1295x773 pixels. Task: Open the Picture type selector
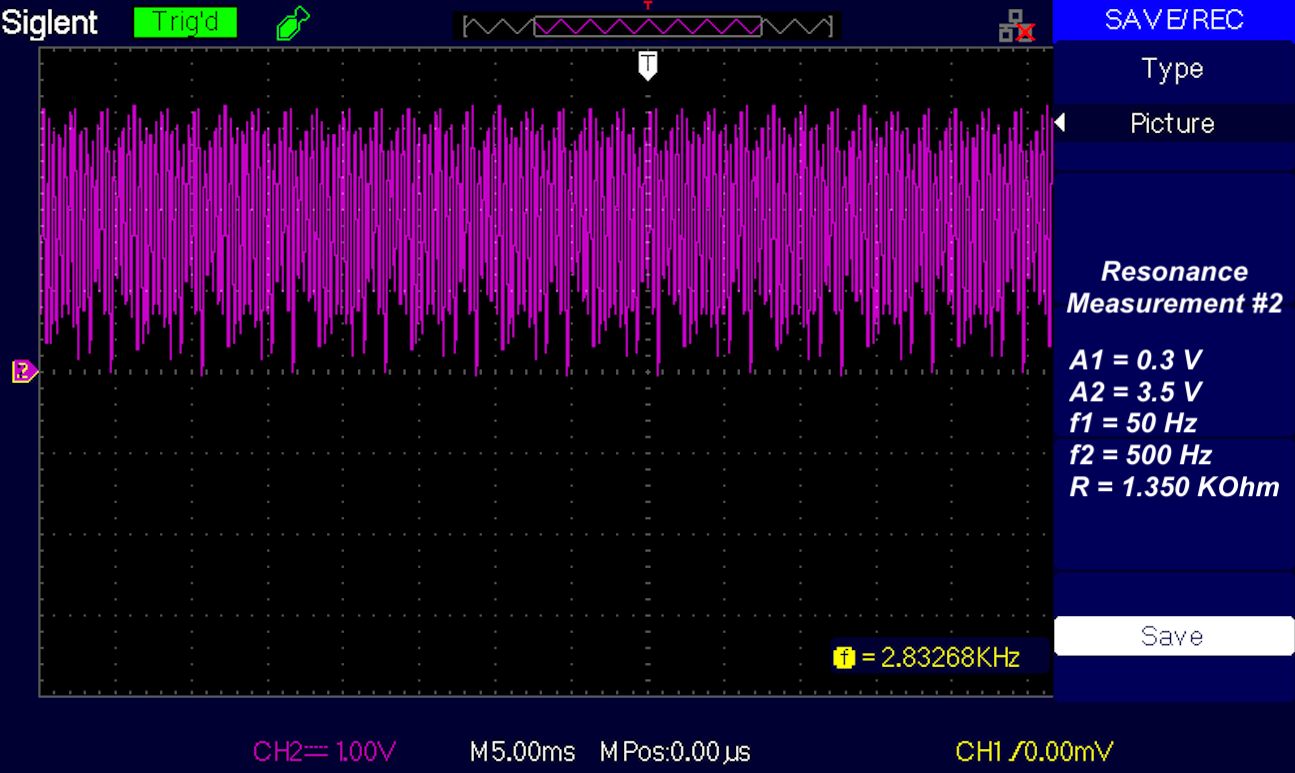[1173, 124]
